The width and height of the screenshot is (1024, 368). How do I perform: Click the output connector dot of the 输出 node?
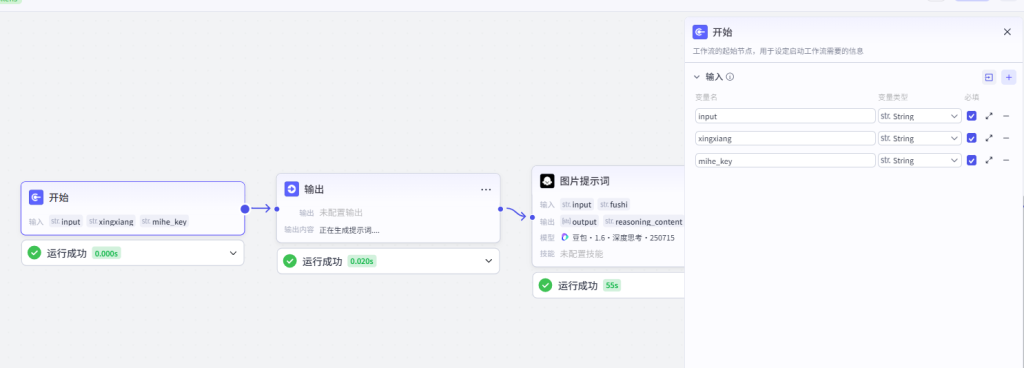coord(500,209)
